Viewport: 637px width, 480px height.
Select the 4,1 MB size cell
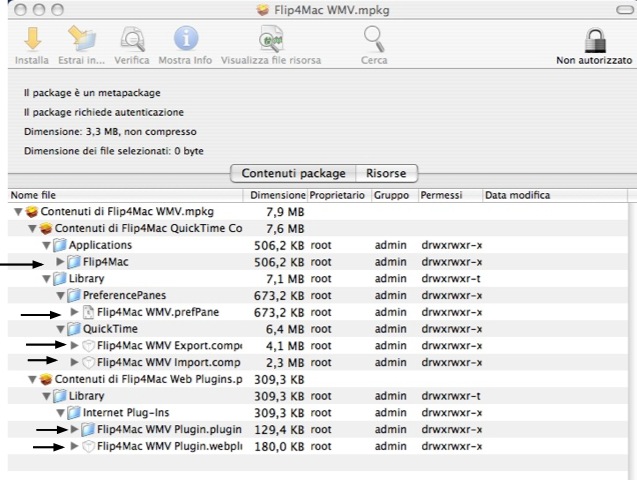[x=285, y=346]
